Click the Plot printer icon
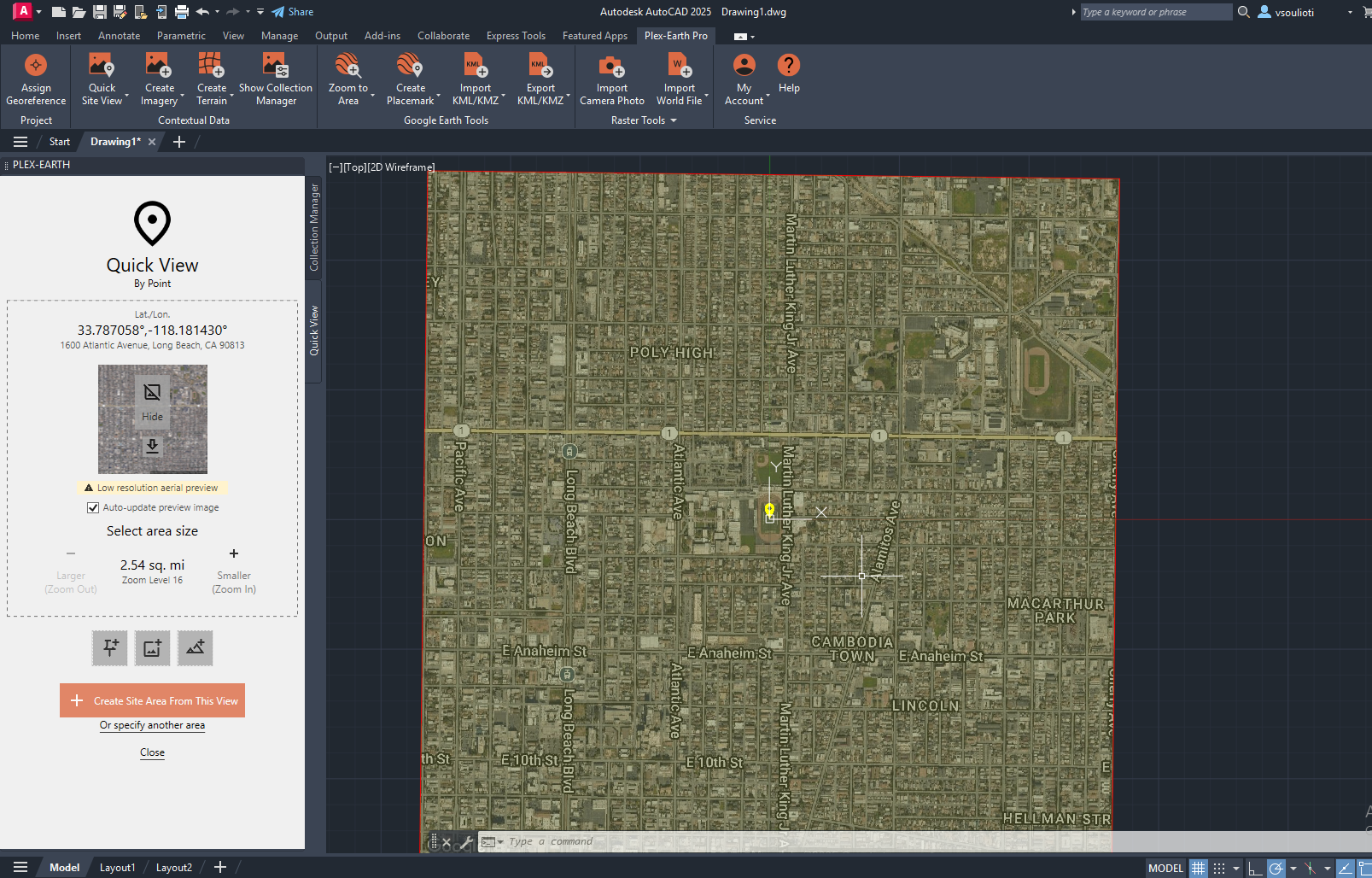This screenshot has width=1372, height=878. 181,12
